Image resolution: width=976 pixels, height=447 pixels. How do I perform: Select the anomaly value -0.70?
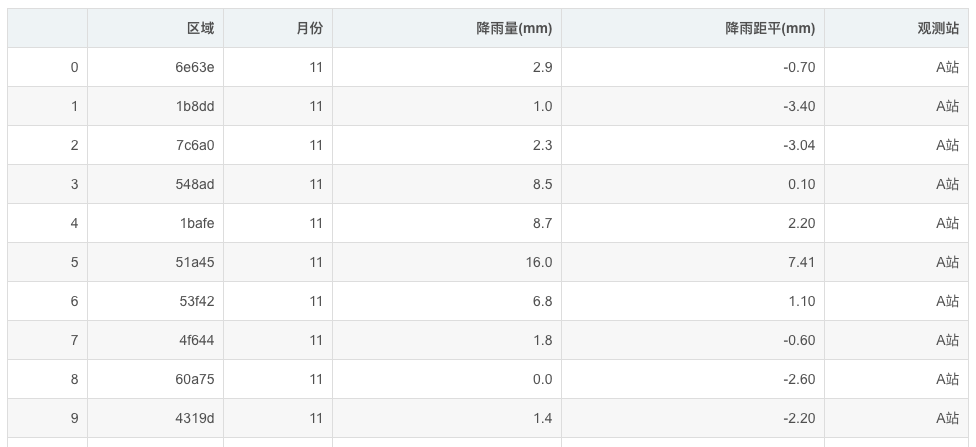tap(693, 67)
